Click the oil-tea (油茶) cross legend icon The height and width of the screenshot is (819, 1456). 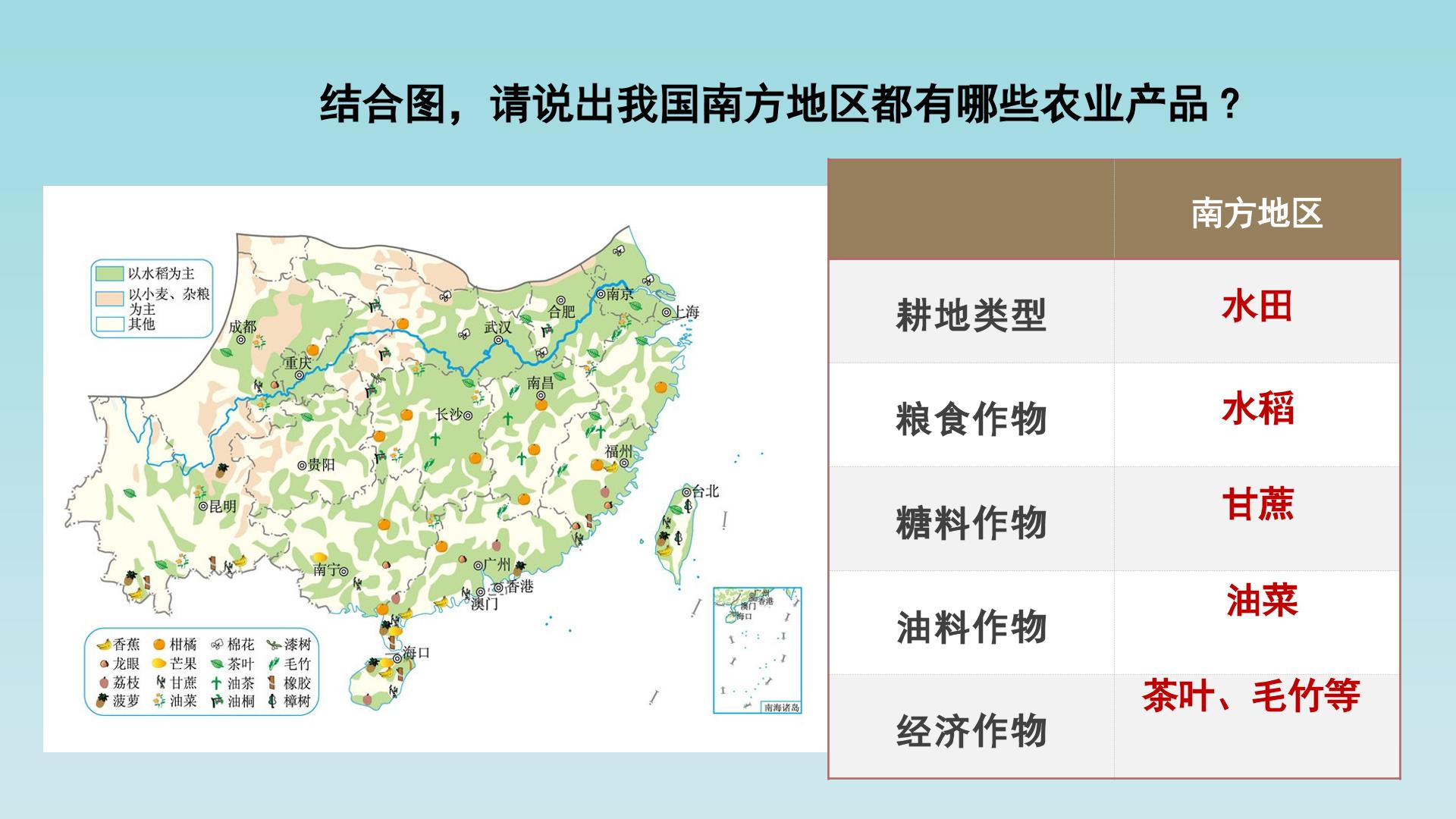[217, 682]
